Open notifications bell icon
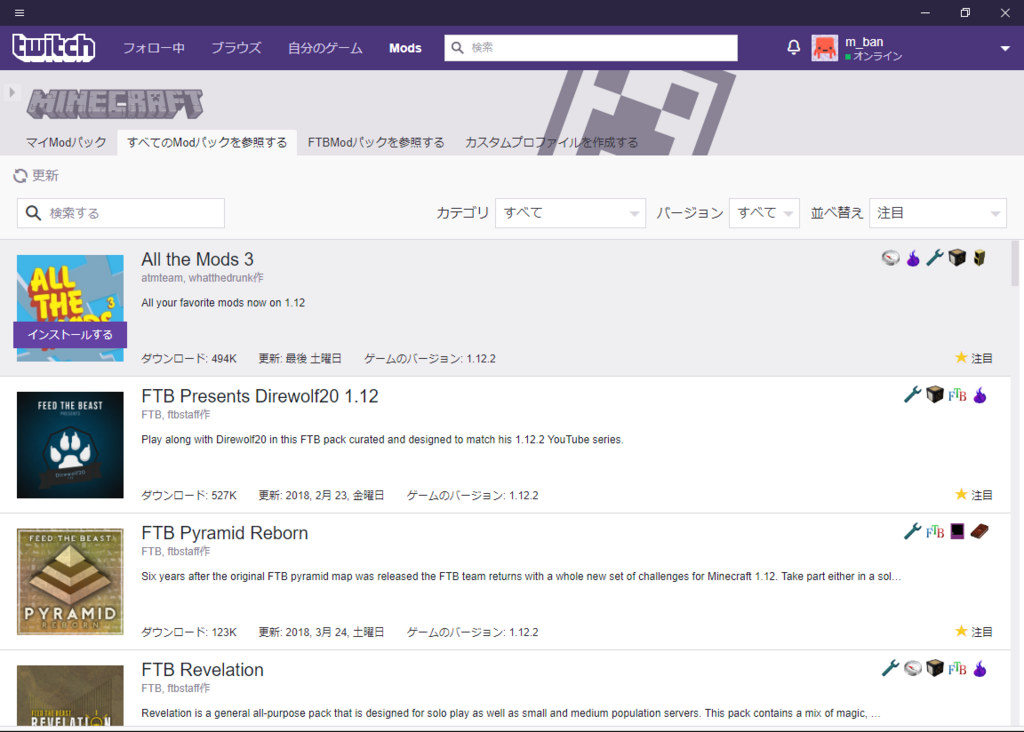Viewport: 1024px width, 732px height. click(x=793, y=48)
